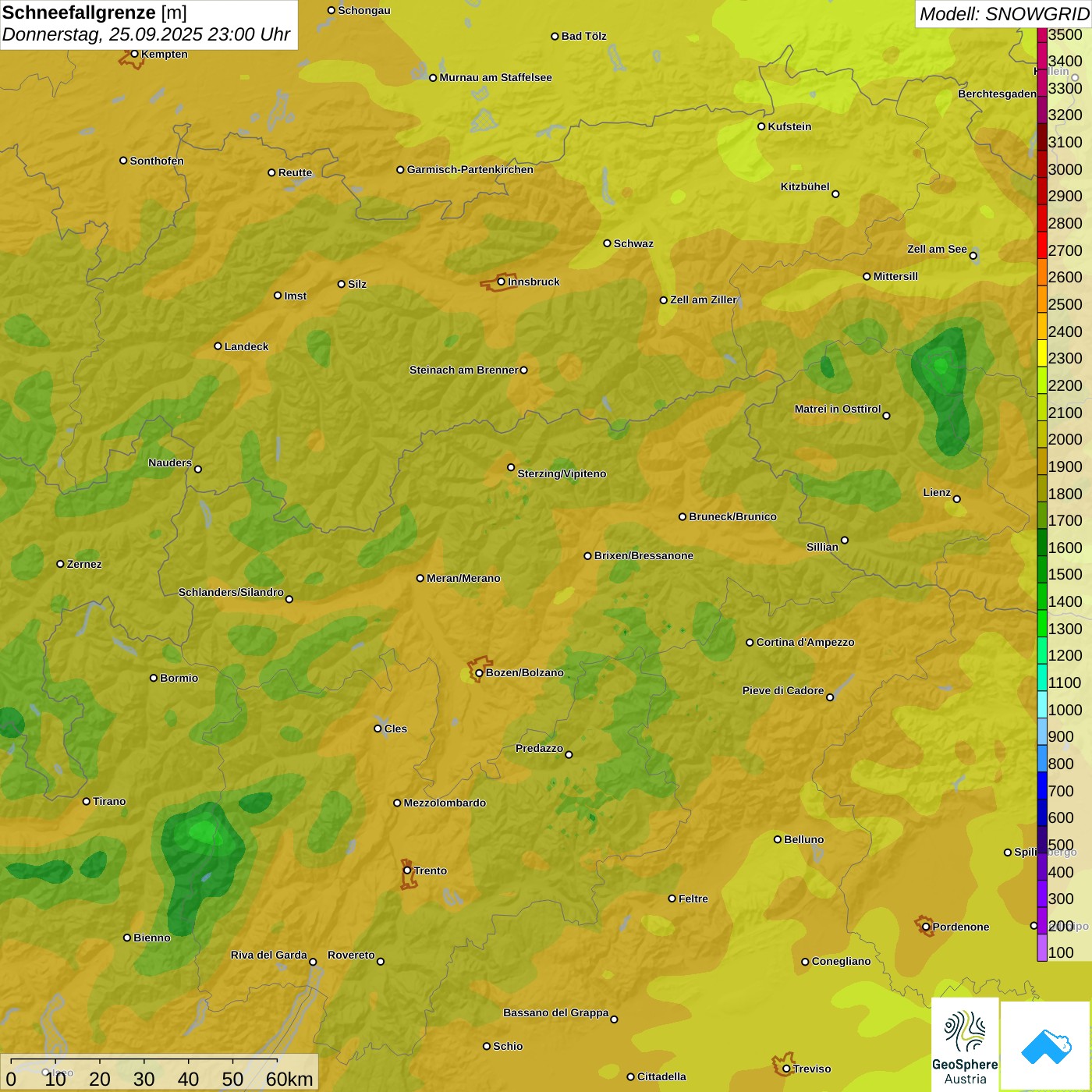The width and height of the screenshot is (1092, 1092).
Task: Click the Reutte label
Action: (x=295, y=172)
